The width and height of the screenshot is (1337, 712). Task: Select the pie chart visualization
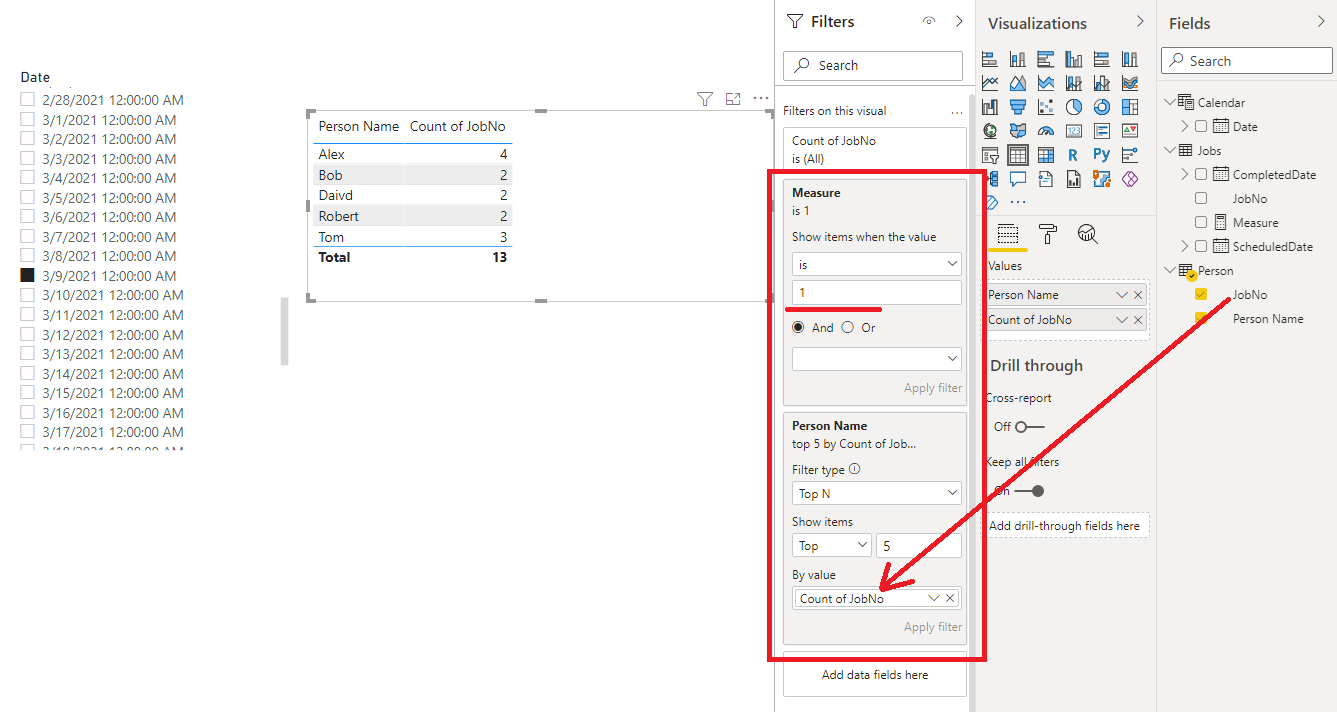(x=1073, y=107)
